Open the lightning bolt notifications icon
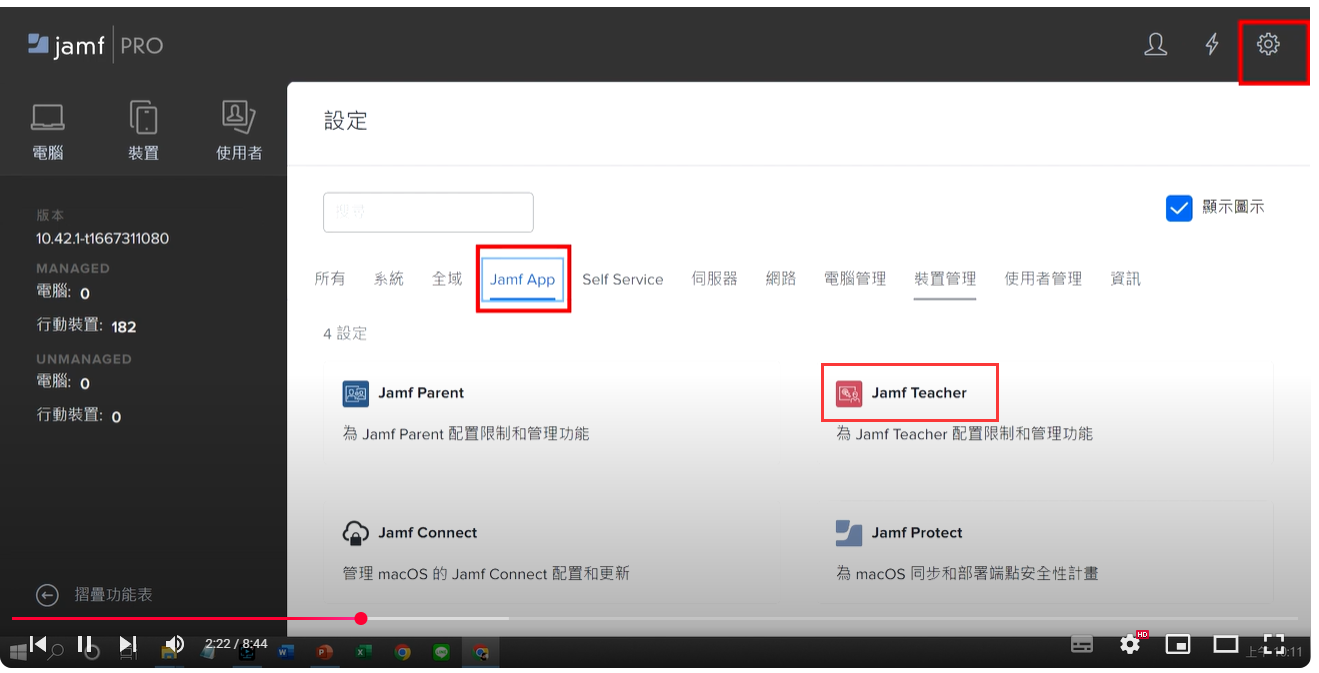 [1212, 45]
